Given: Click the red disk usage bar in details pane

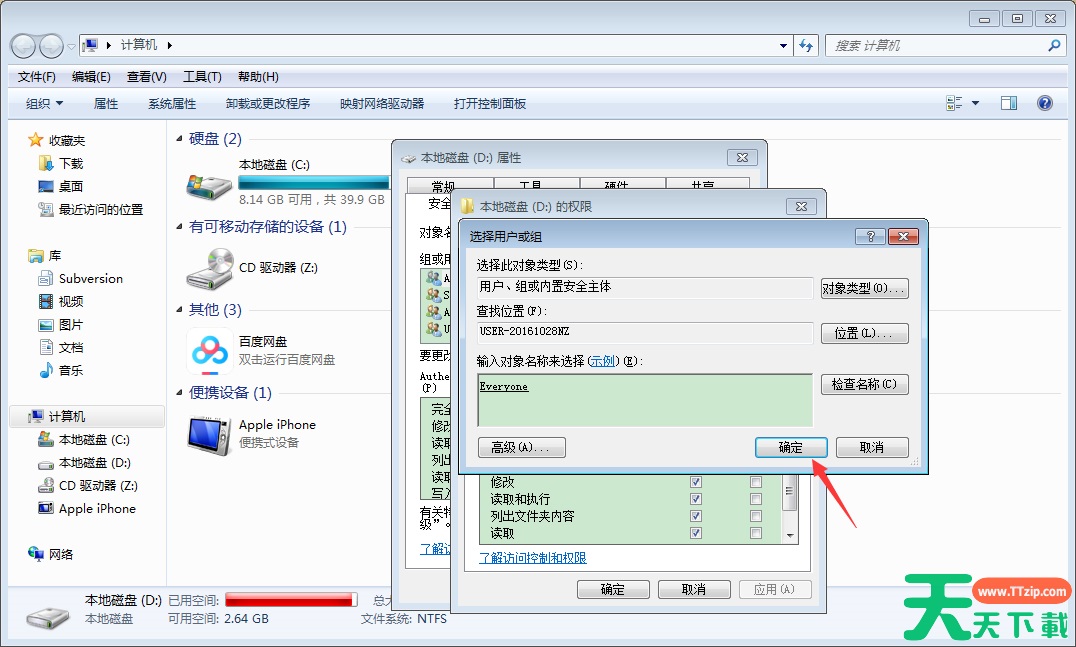Looking at the screenshot, I should point(291,600).
